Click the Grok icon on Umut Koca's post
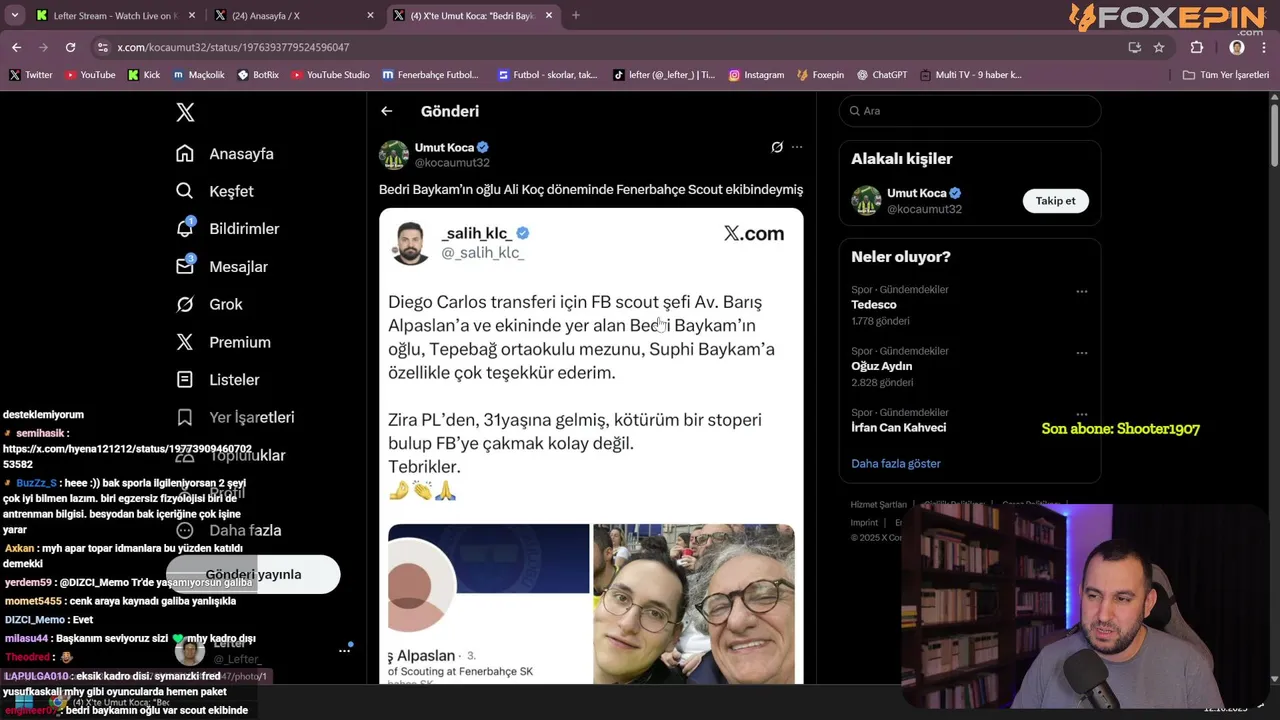This screenshot has width=1280, height=720. tap(777, 147)
